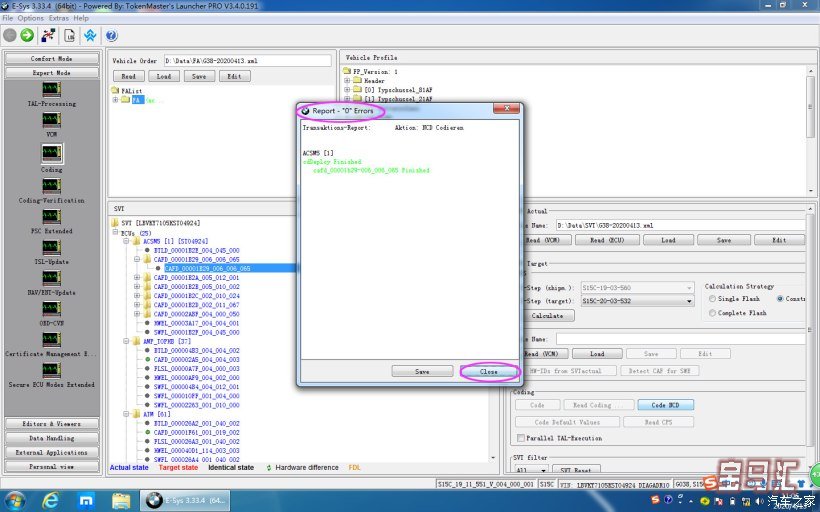Click the connect/disconnect plug toolbar icon
Image resolution: width=820 pixels, height=512 pixels.
click(49, 35)
